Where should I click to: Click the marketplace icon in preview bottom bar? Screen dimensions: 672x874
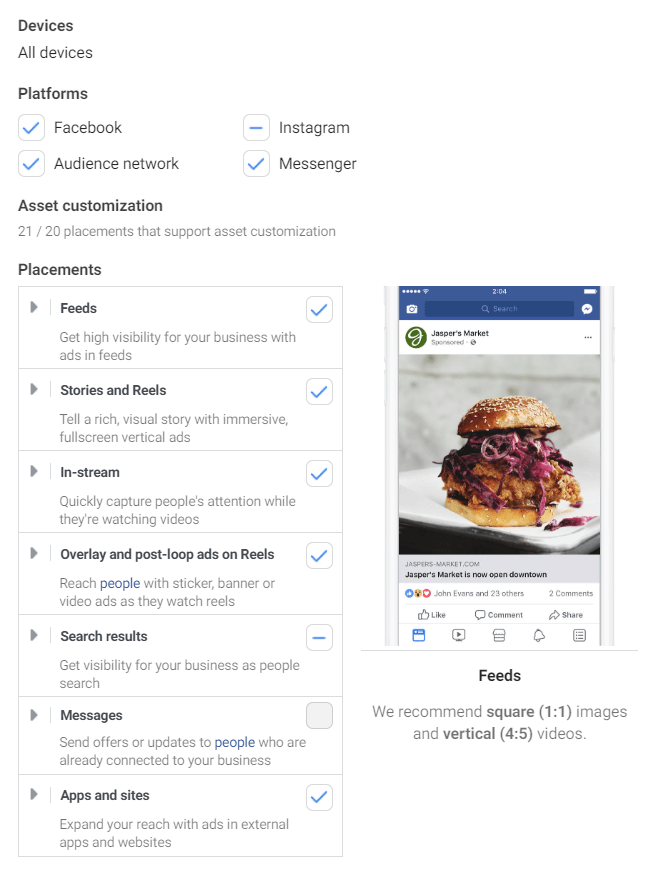(x=499, y=635)
